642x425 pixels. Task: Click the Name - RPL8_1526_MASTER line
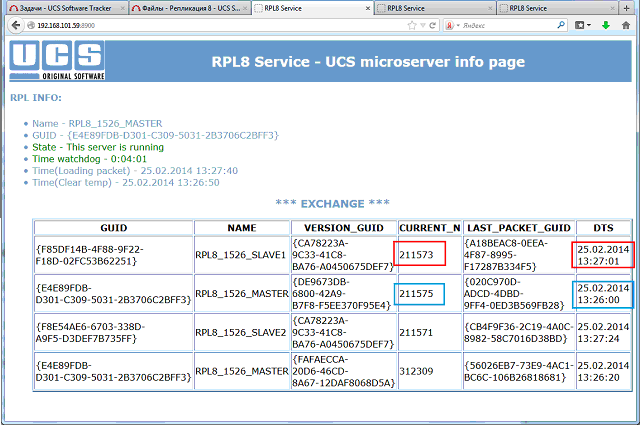pyautogui.click(x=97, y=124)
